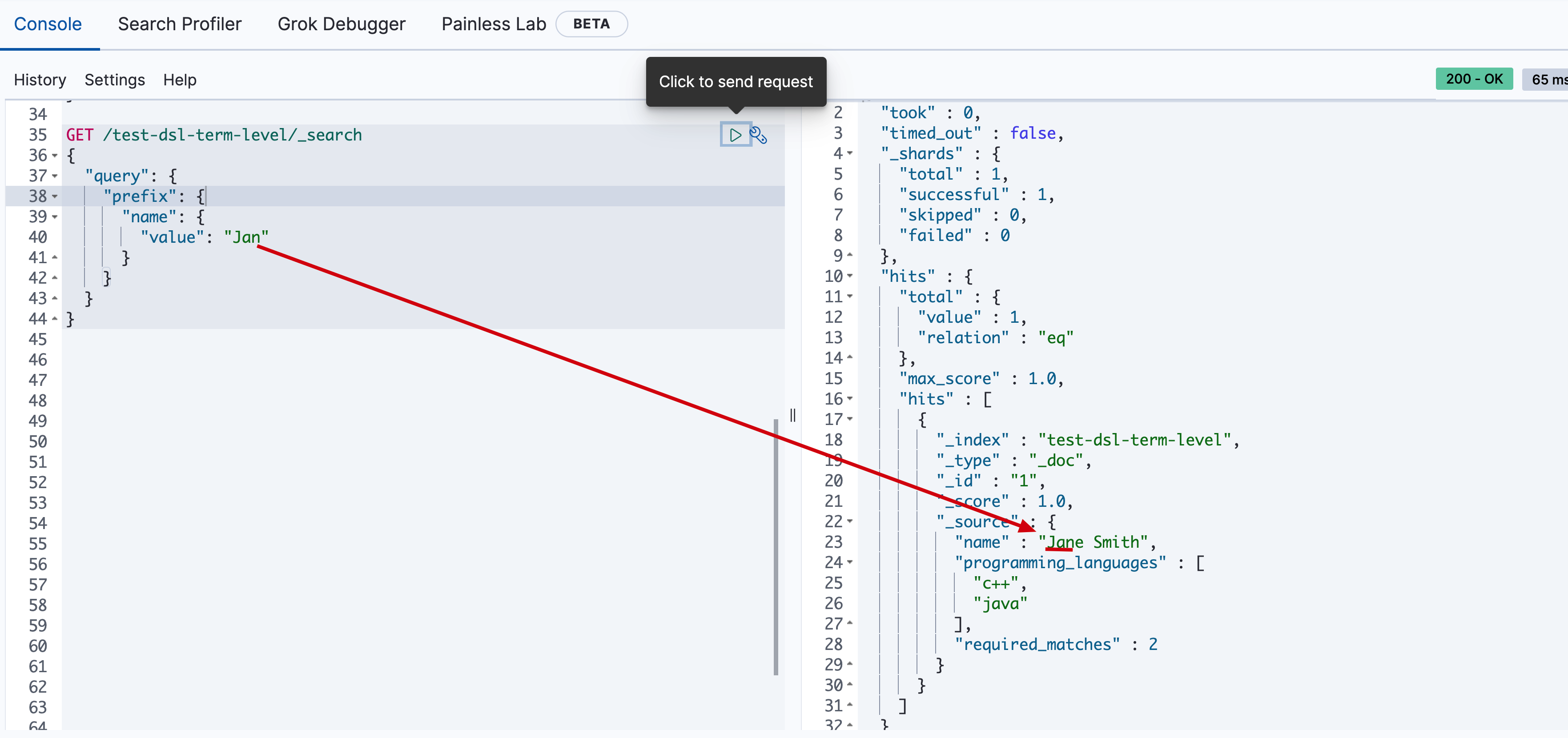
Task: Click the Help link
Action: (180, 80)
